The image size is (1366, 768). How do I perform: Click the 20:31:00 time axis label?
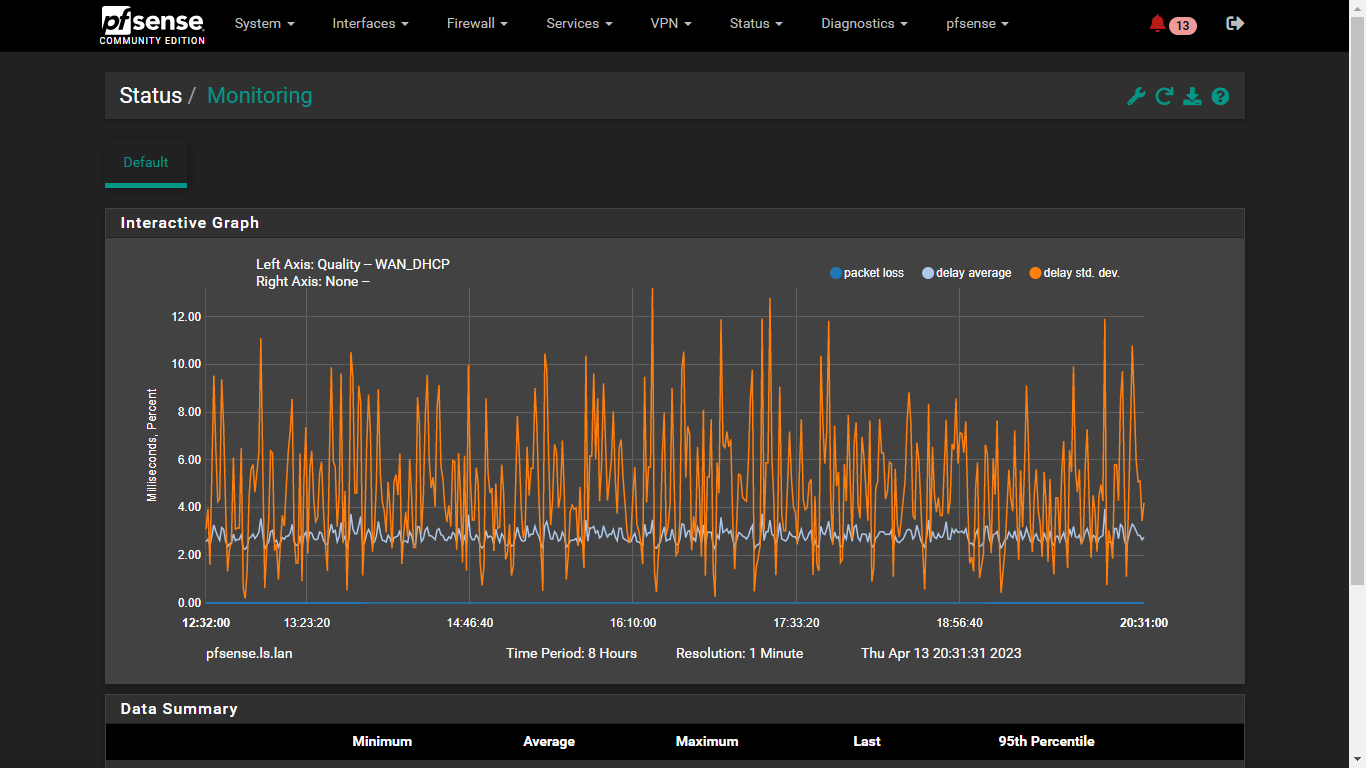click(1144, 622)
